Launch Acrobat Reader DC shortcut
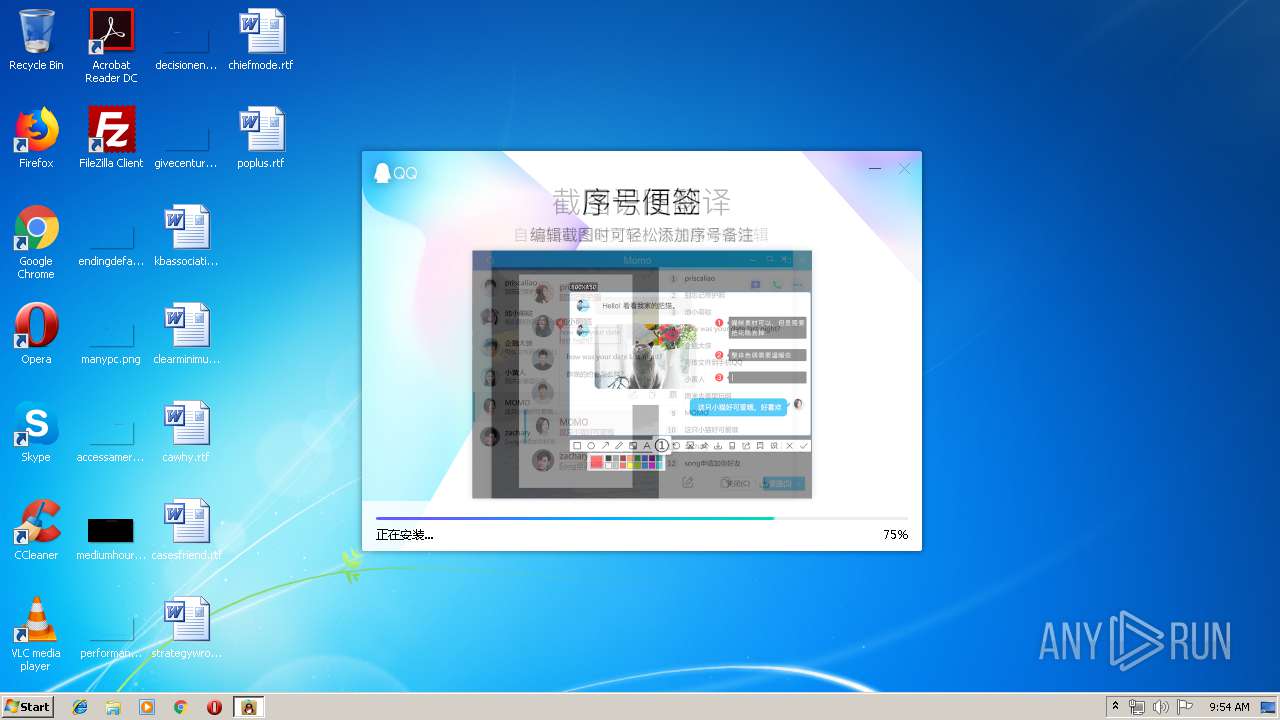Image resolution: width=1280 pixels, height=720 pixels. [x=111, y=46]
